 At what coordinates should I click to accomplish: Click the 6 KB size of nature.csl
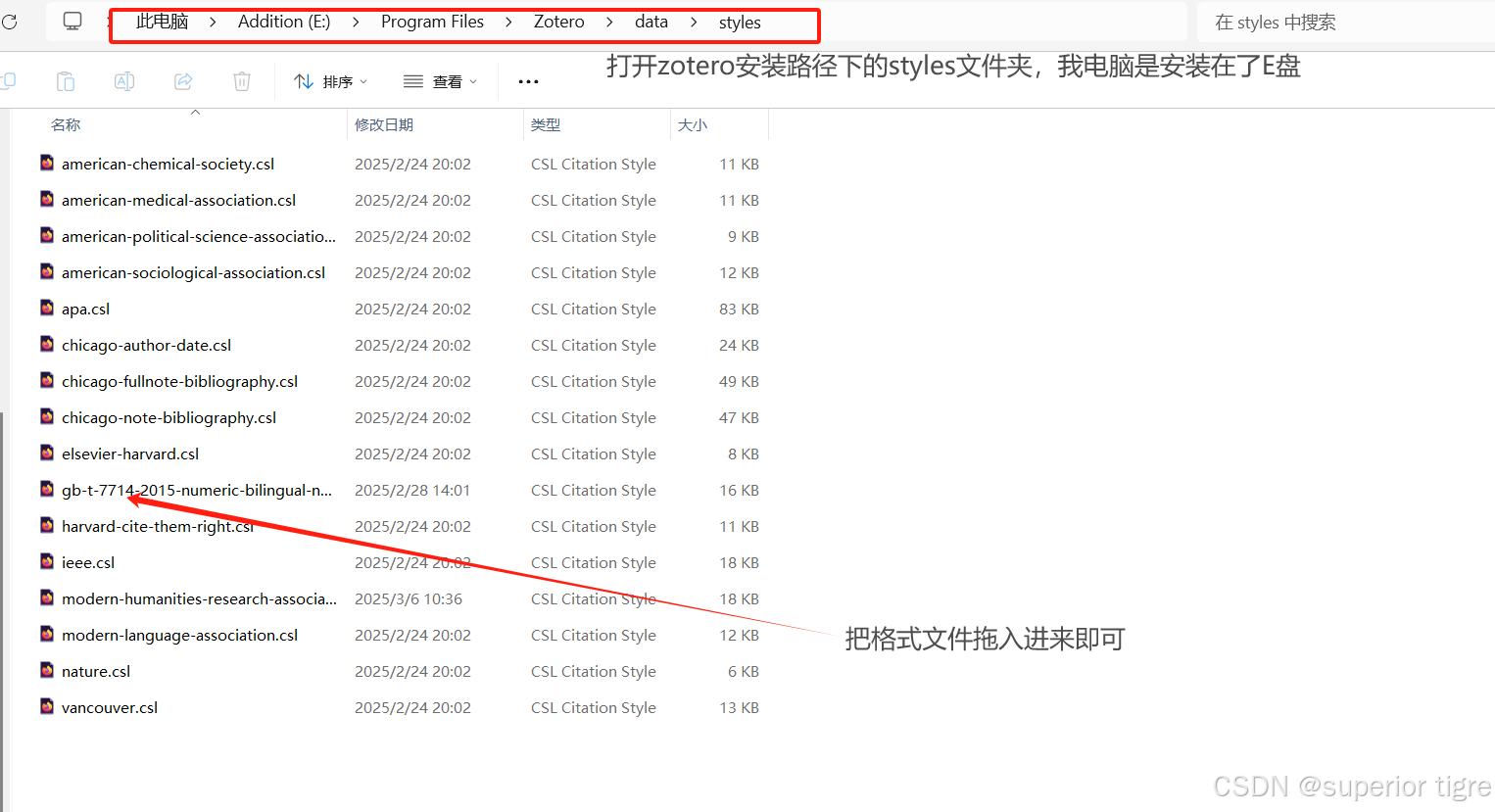tap(744, 672)
